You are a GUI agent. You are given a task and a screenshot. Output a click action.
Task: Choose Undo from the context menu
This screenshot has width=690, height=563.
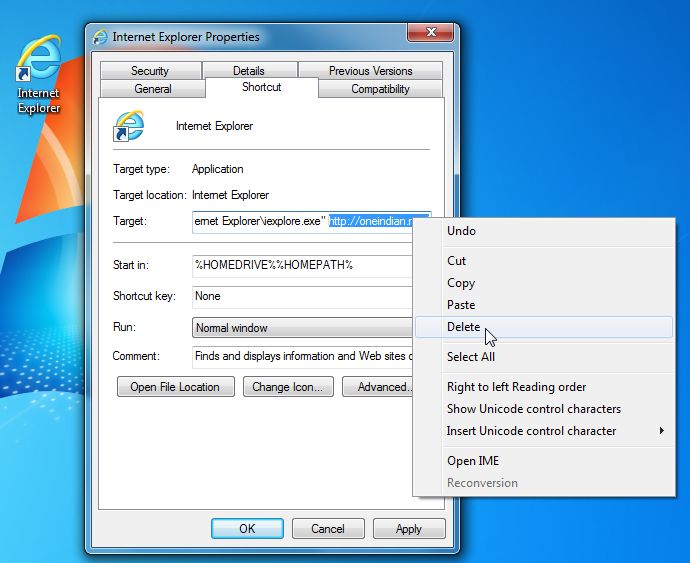[x=544, y=231]
